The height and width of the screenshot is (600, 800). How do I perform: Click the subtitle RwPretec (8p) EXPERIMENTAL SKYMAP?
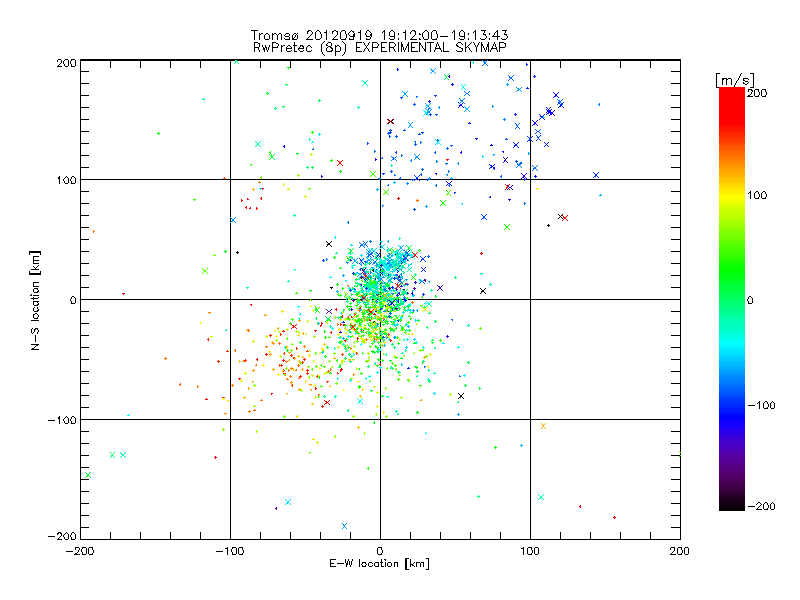pos(380,48)
